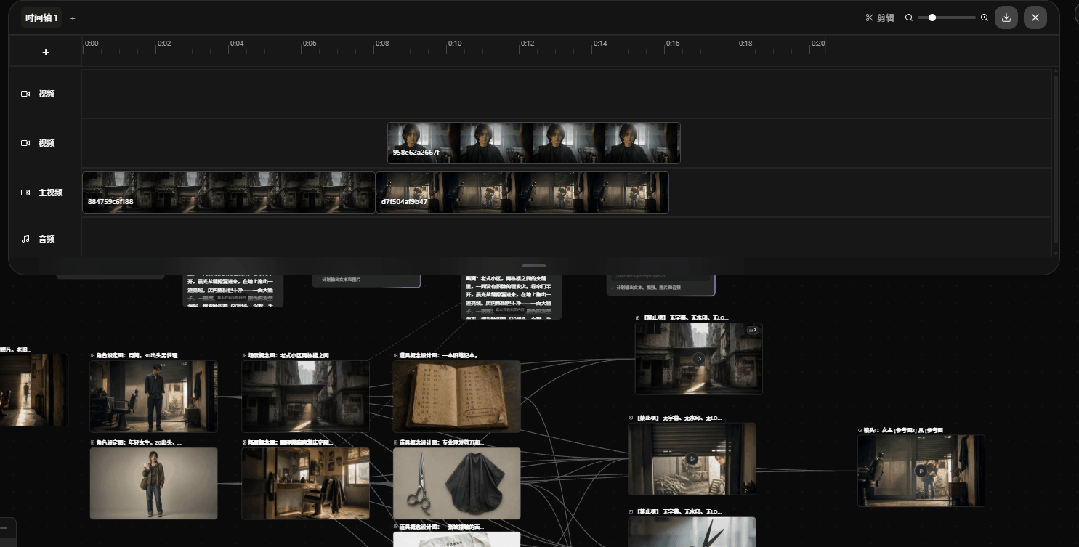This screenshot has width=1079, height=547.
Task: Select the clip d7f504af9b47 on the main track
Action: coord(522,192)
